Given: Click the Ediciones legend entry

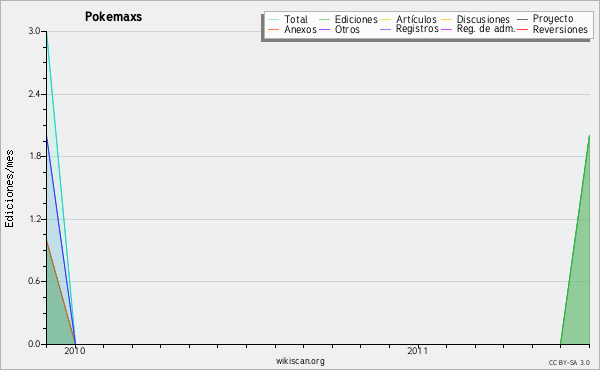Looking at the screenshot, I should [348, 19].
